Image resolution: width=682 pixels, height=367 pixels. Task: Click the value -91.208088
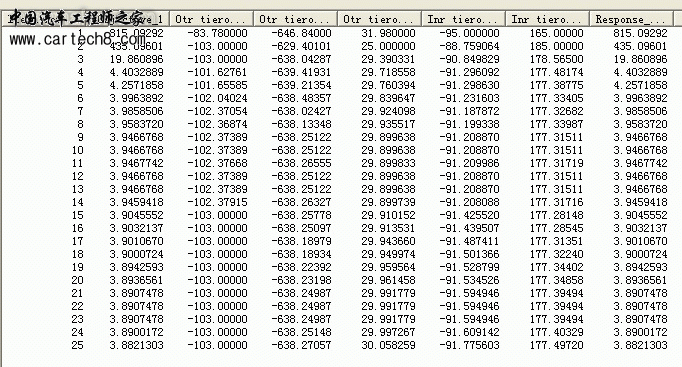coord(469,203)
